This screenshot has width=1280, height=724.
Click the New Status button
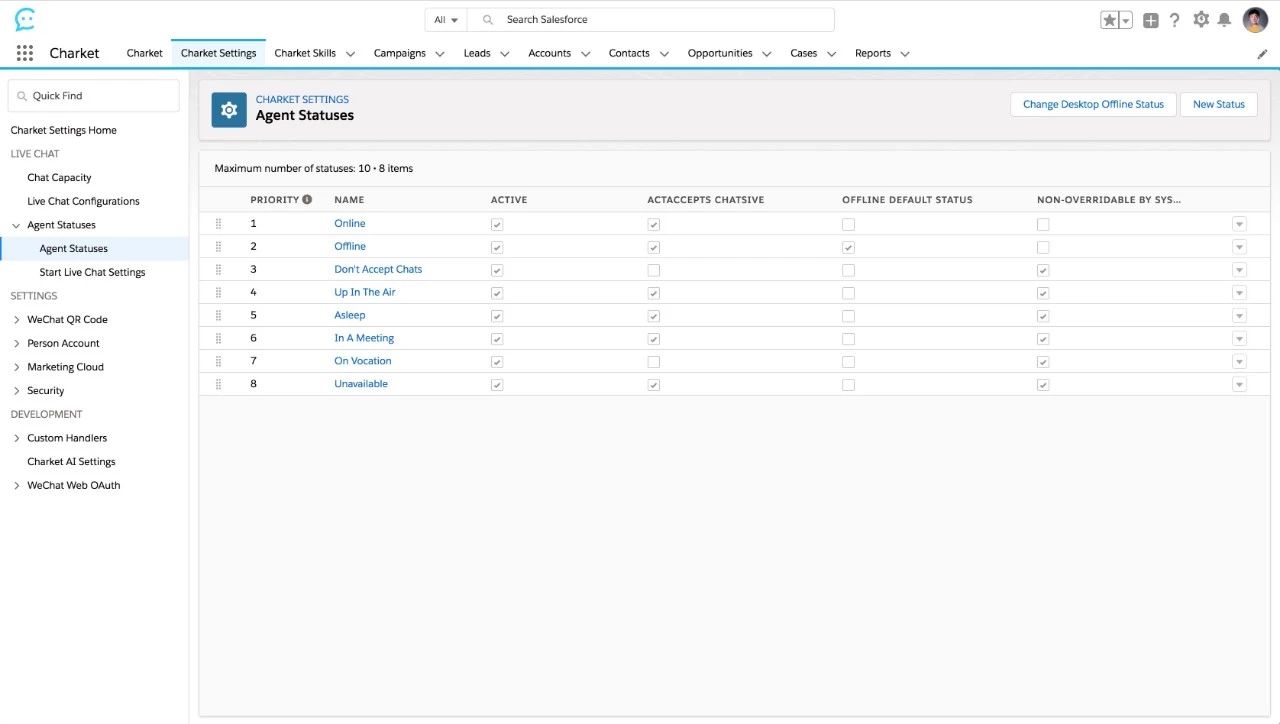coord(1218,104)
